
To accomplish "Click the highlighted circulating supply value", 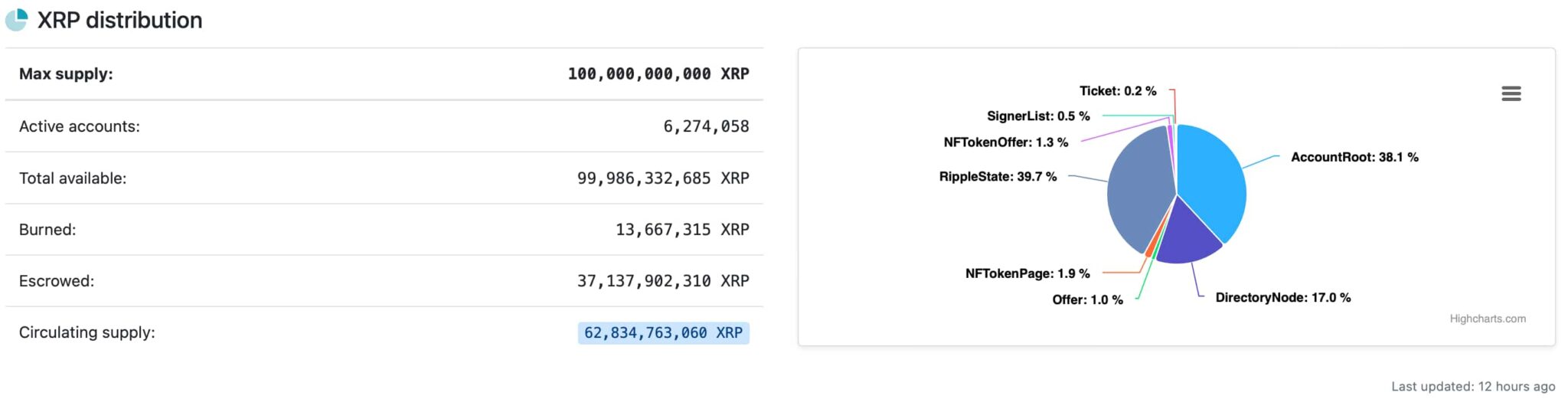I will [663, 332].
